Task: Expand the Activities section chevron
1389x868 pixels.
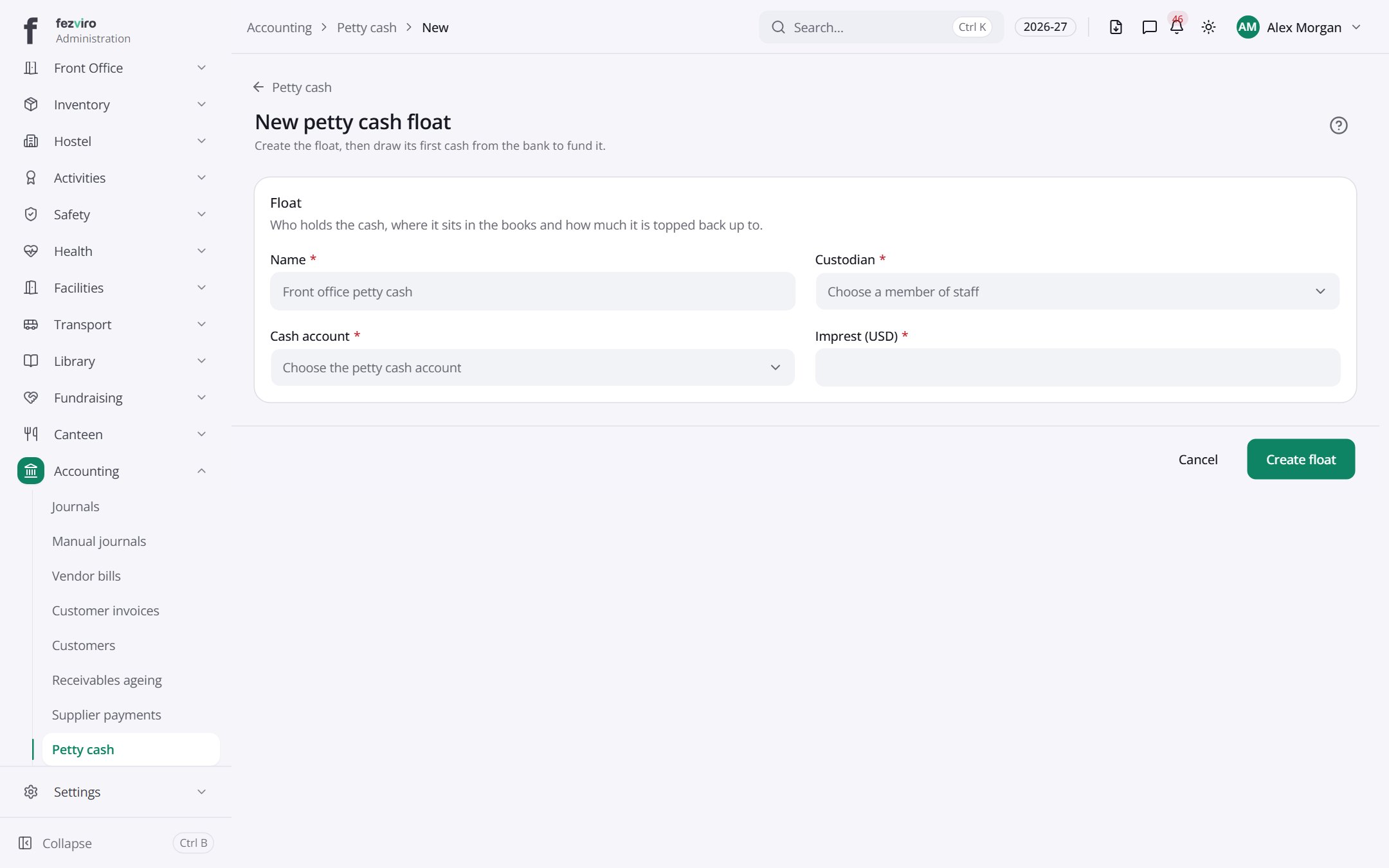Action: point(201,177)
